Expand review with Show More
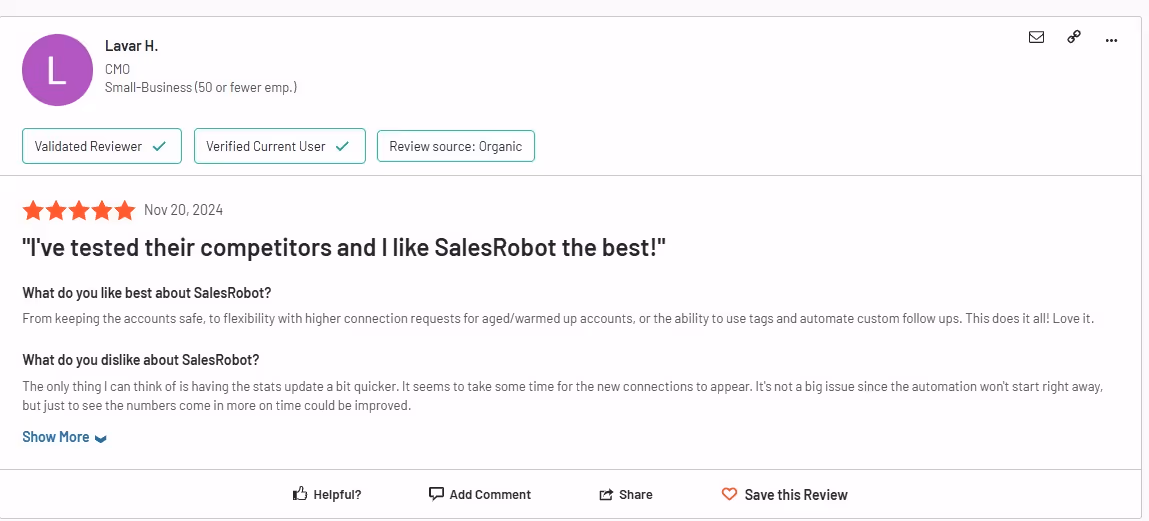This screenshot has width=1149, height=521. point(64,437)
